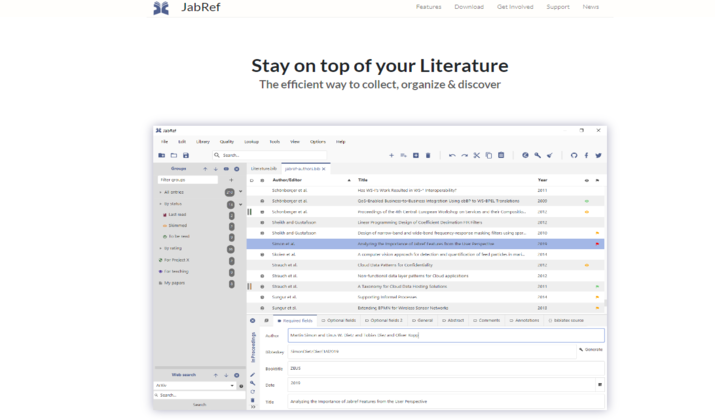Open the File menu
Screen dimensions: 715x420
tap(164, 142)
